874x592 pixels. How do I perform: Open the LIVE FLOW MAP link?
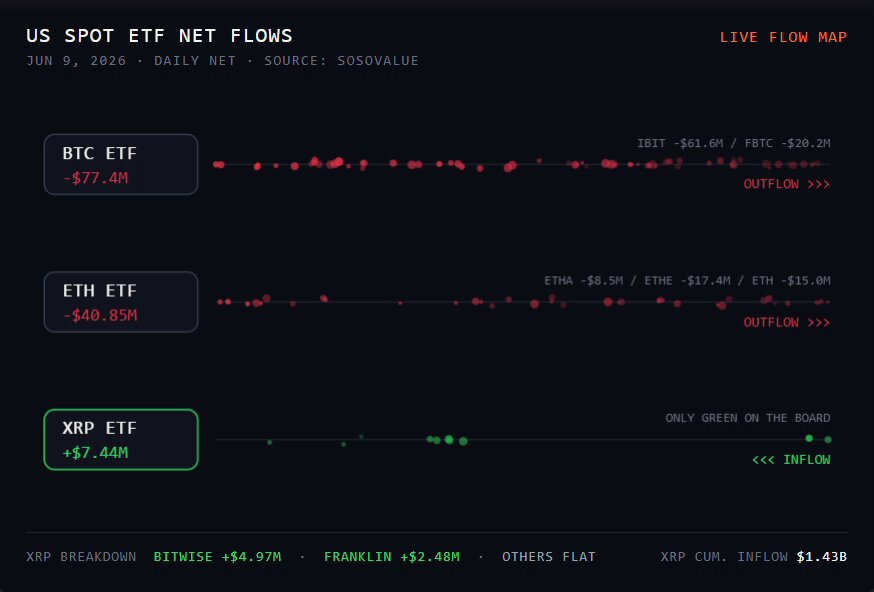[x=783, y=37]
